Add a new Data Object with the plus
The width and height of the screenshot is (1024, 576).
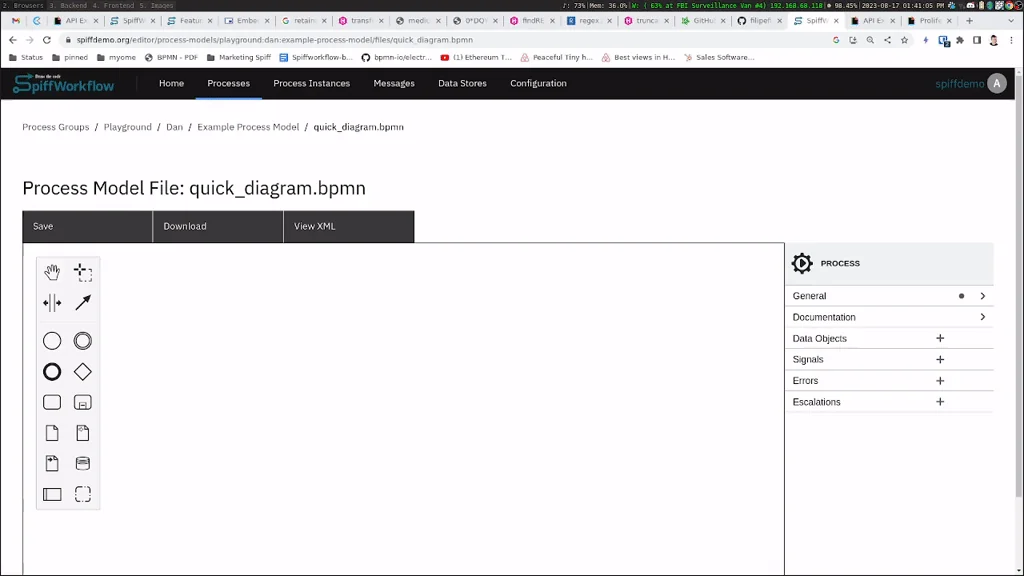click(x=939, y=338)
